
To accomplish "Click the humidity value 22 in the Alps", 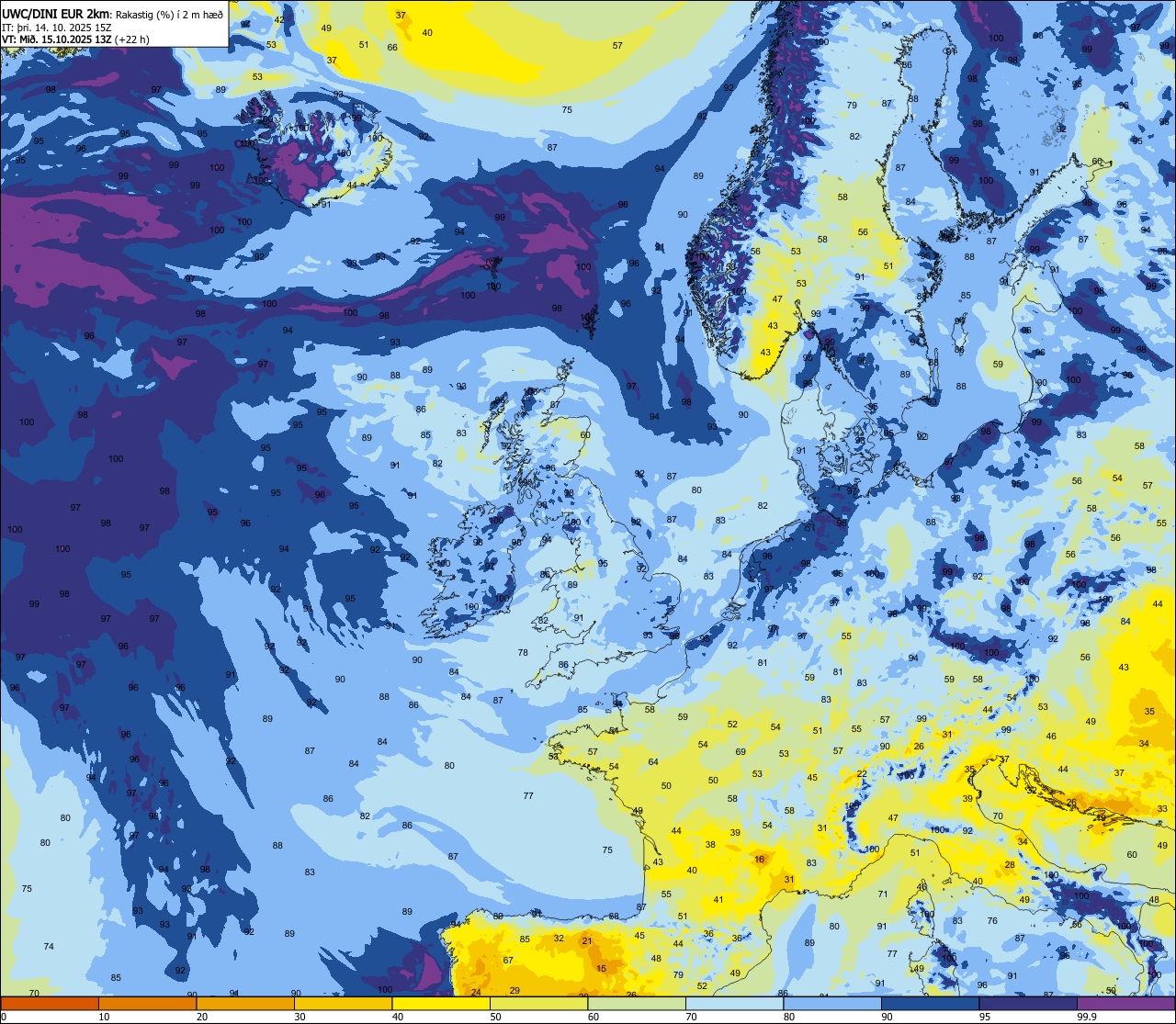I will pyautogui.click(x=861, y=774).
